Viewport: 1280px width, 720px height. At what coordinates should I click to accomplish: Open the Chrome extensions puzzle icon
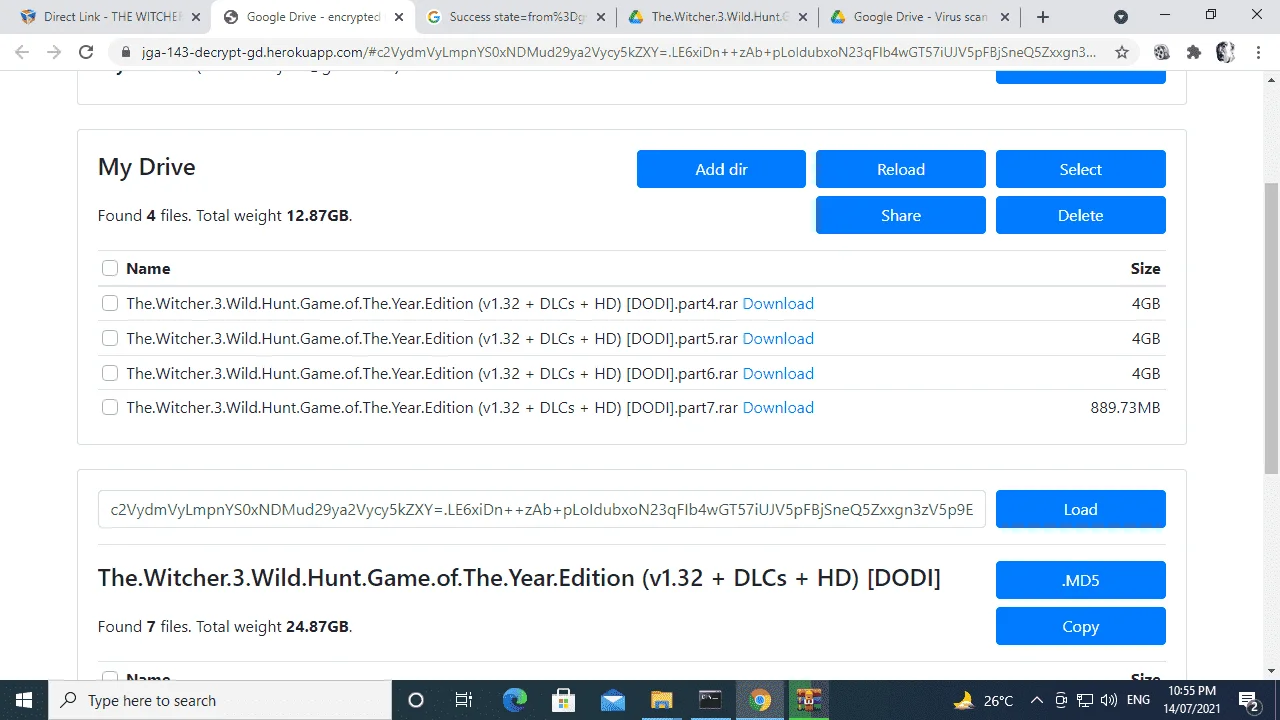coord(1193,52)
